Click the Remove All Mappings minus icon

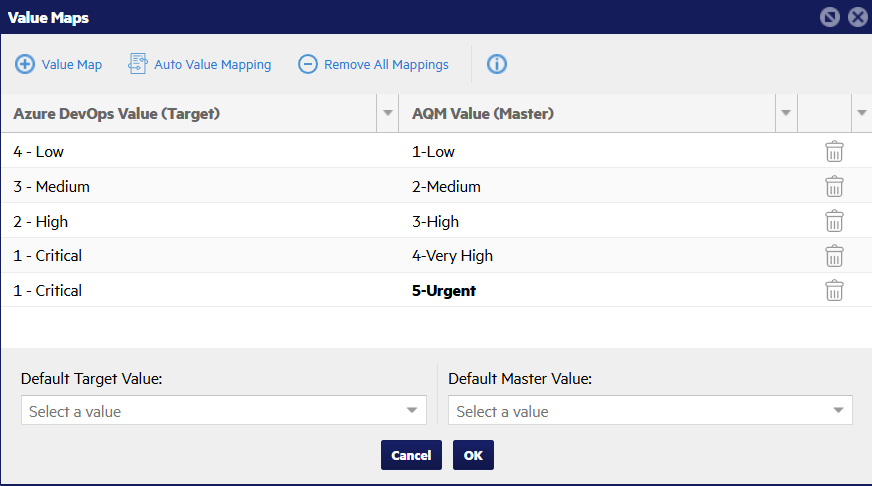pyautogui.click(x=308, y=65)
